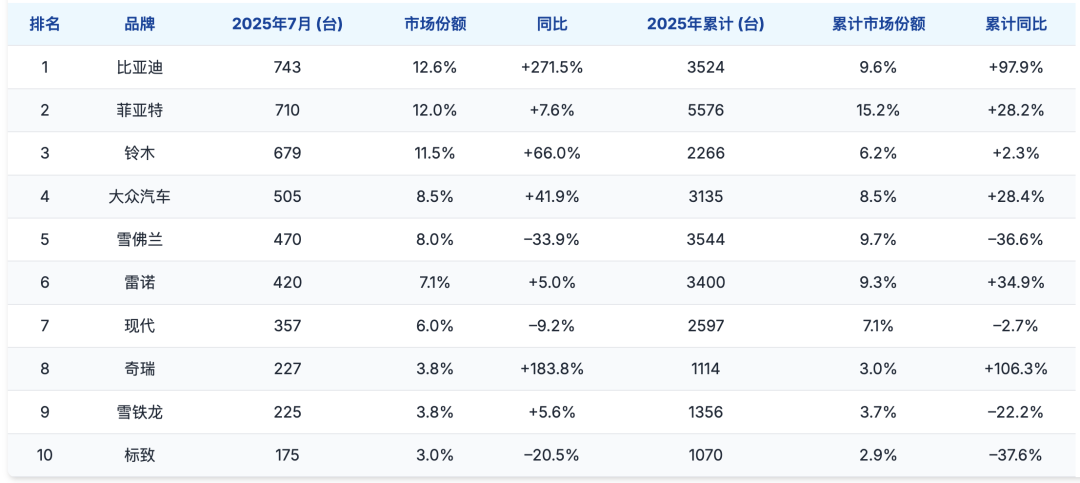Select the 雷诺 brand cell
This screenshot has height=483, width=1080.
(139, 283)
